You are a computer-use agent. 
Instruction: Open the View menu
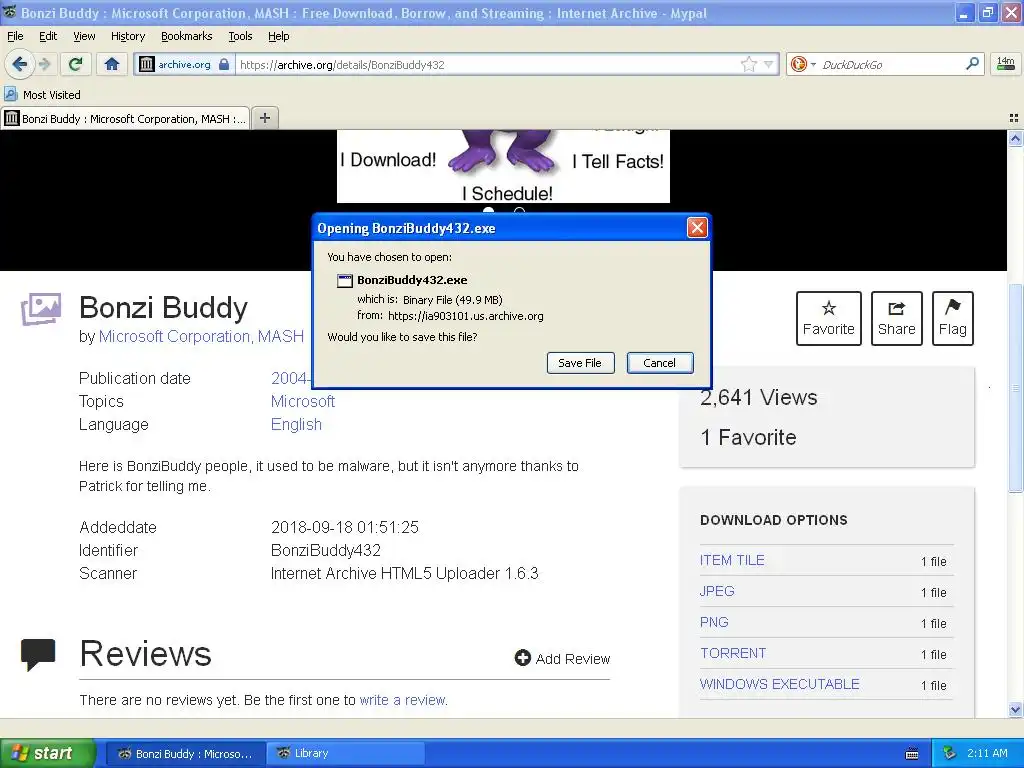[x=84, y=36]
